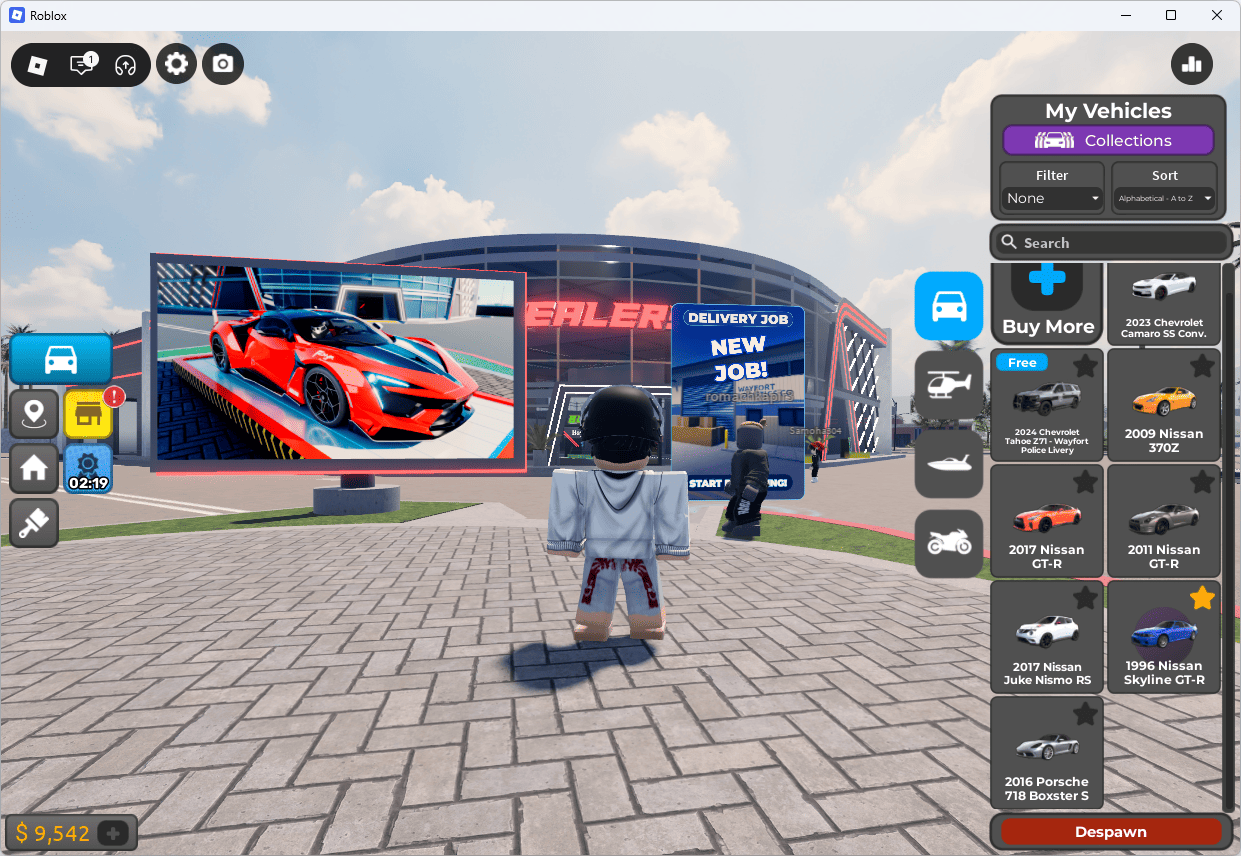This screenshot has height=856, width=1241.
Task: Select the 2017 Nissan GT-R card
Action: 1047,520
